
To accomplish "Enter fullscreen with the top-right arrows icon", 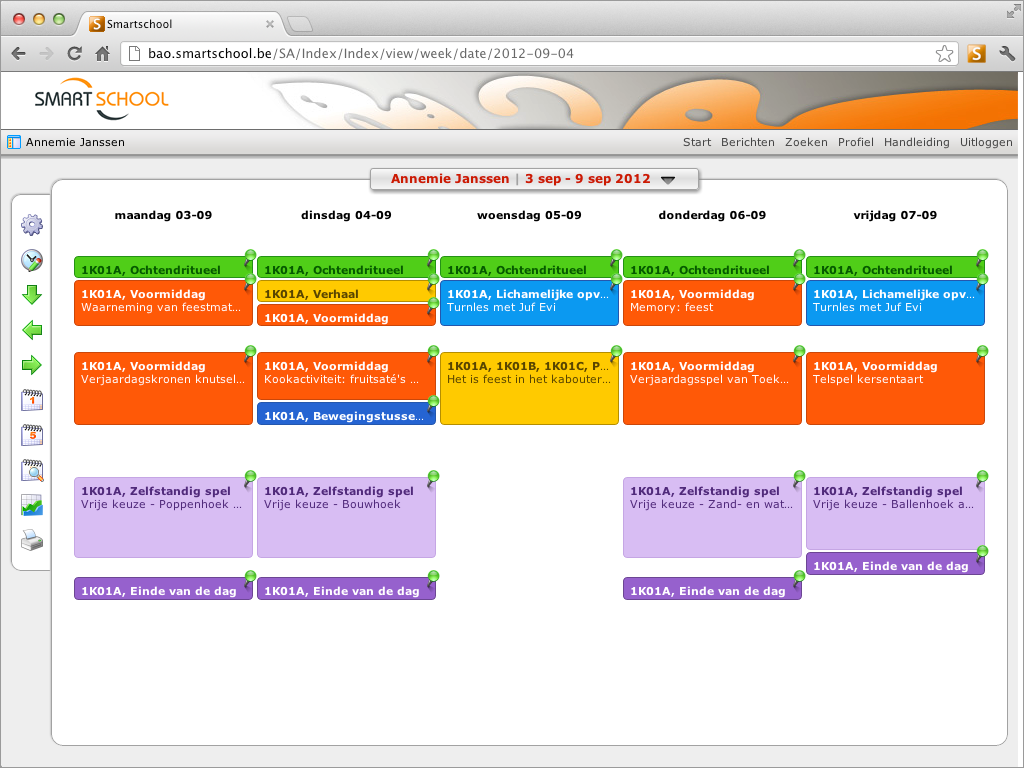I will (x=1012, y=12).
